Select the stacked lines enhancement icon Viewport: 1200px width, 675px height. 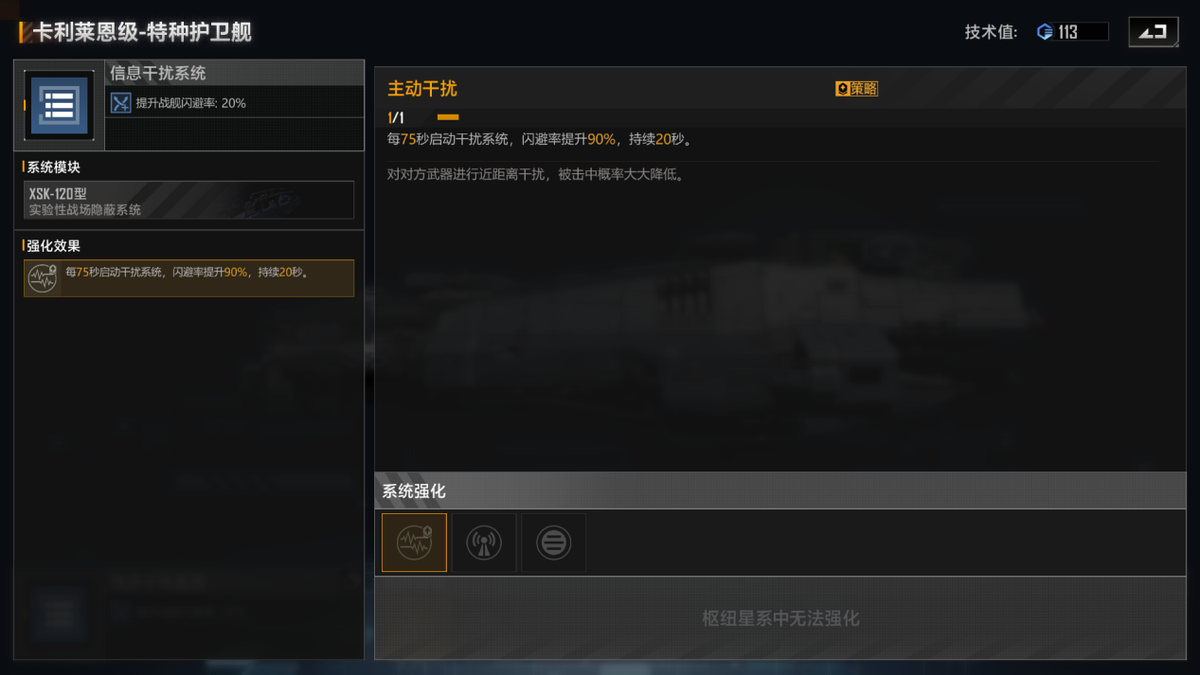click(554, 543)
